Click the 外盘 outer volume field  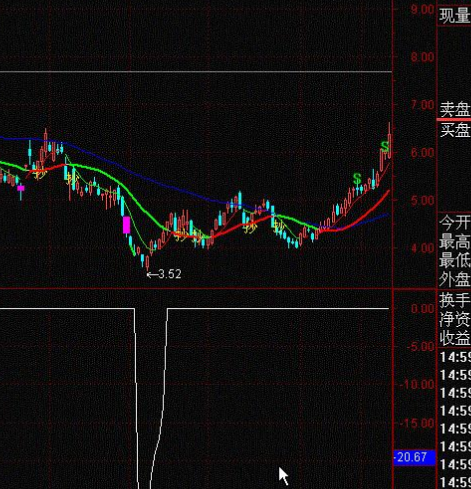click(x=455, y=280)
